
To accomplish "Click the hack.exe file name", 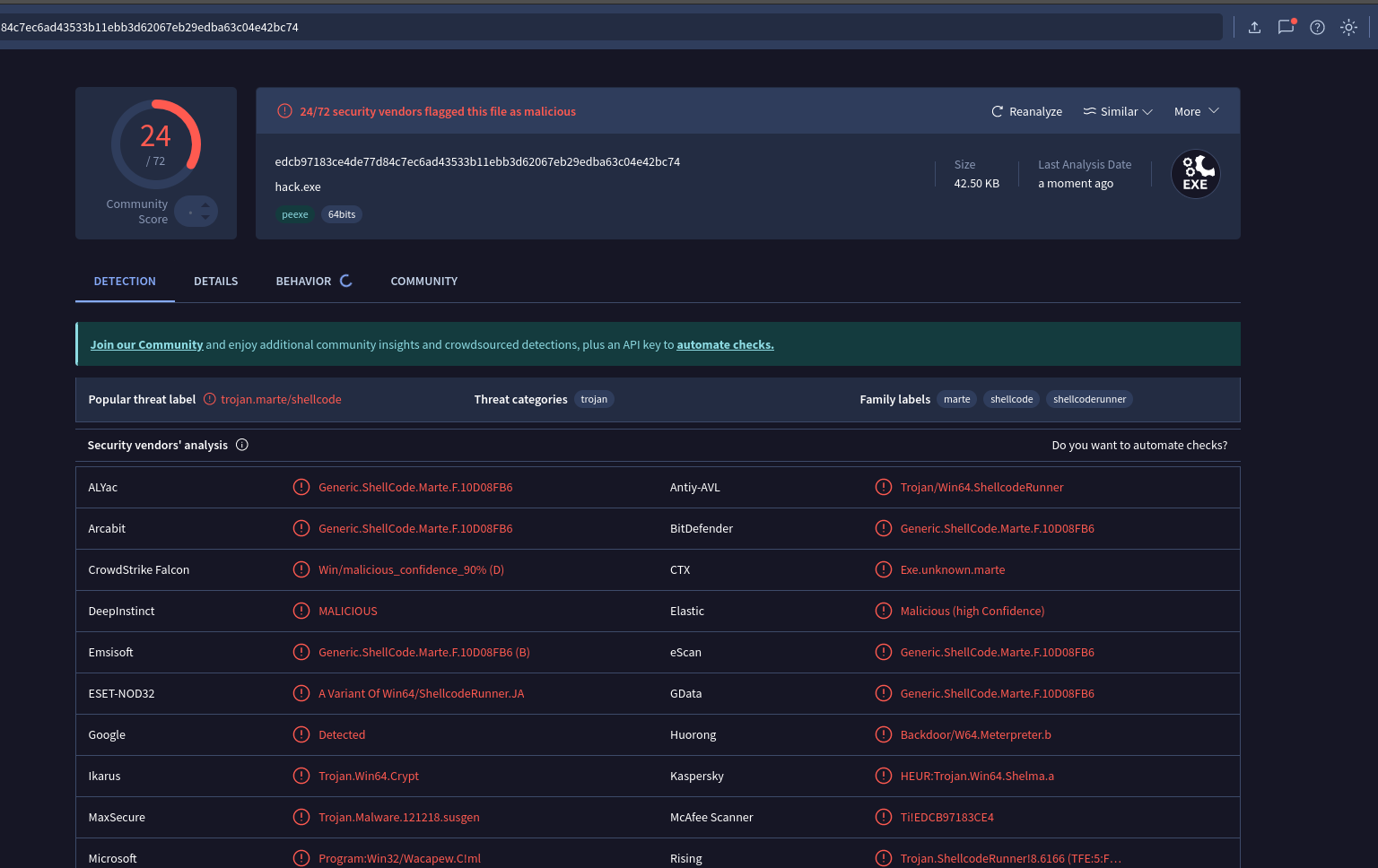I will click(x=298, y=187).
